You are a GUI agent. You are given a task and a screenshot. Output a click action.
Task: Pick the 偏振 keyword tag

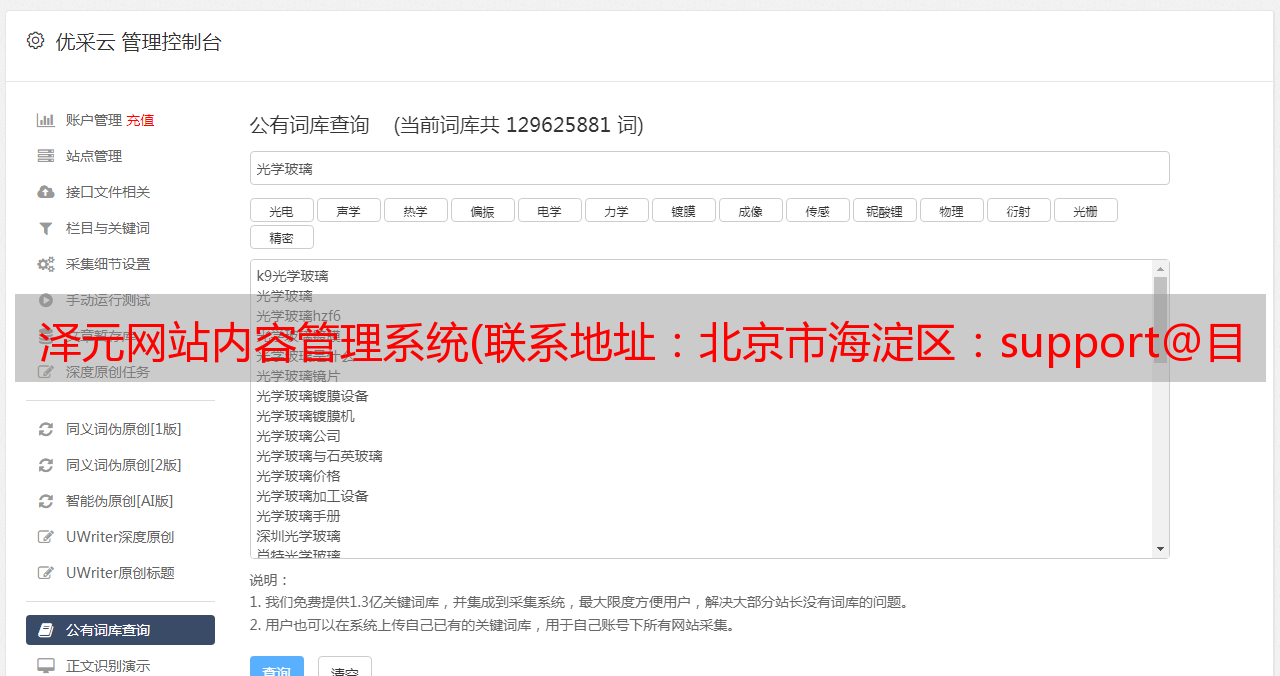tap(483, 210)
